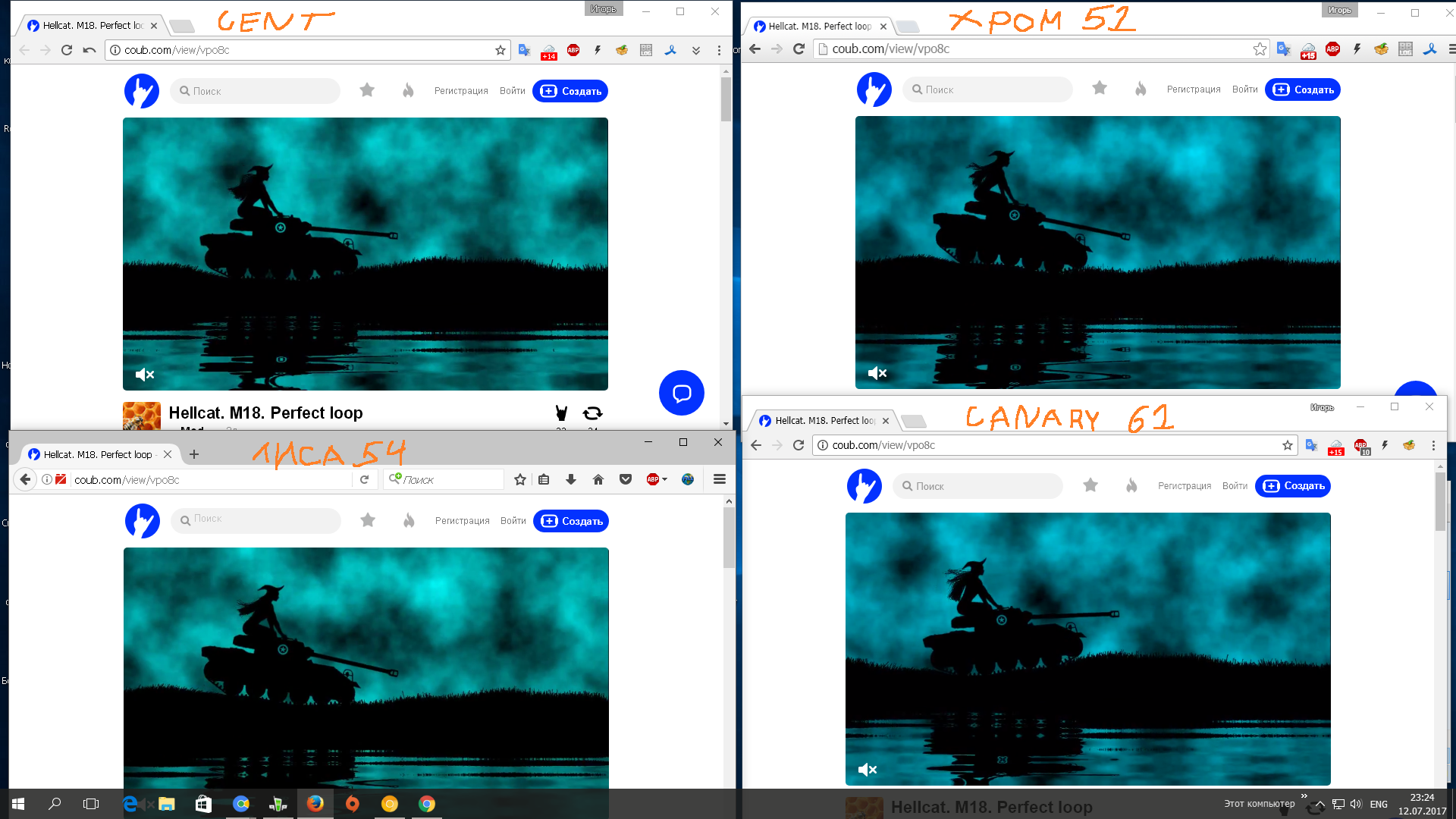Click Firefox home button icon
Screen dimensions: 1456x819
pos(598,479)
